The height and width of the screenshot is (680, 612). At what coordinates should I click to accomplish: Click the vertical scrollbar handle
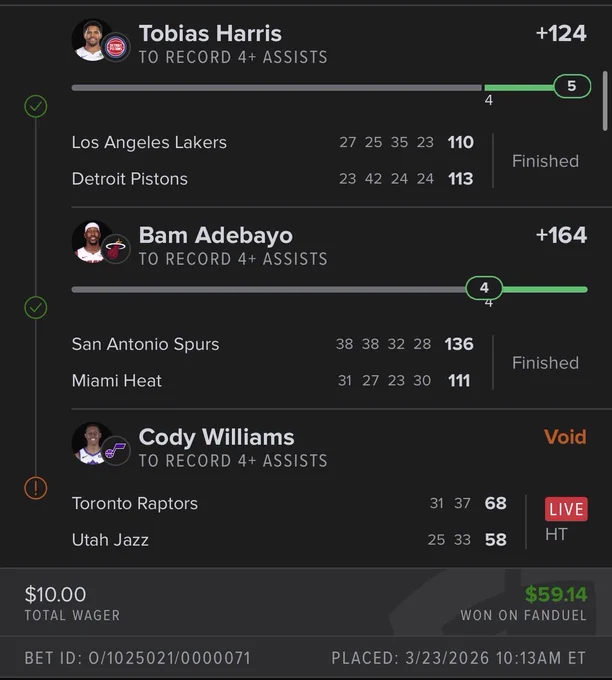pos(605,101)
